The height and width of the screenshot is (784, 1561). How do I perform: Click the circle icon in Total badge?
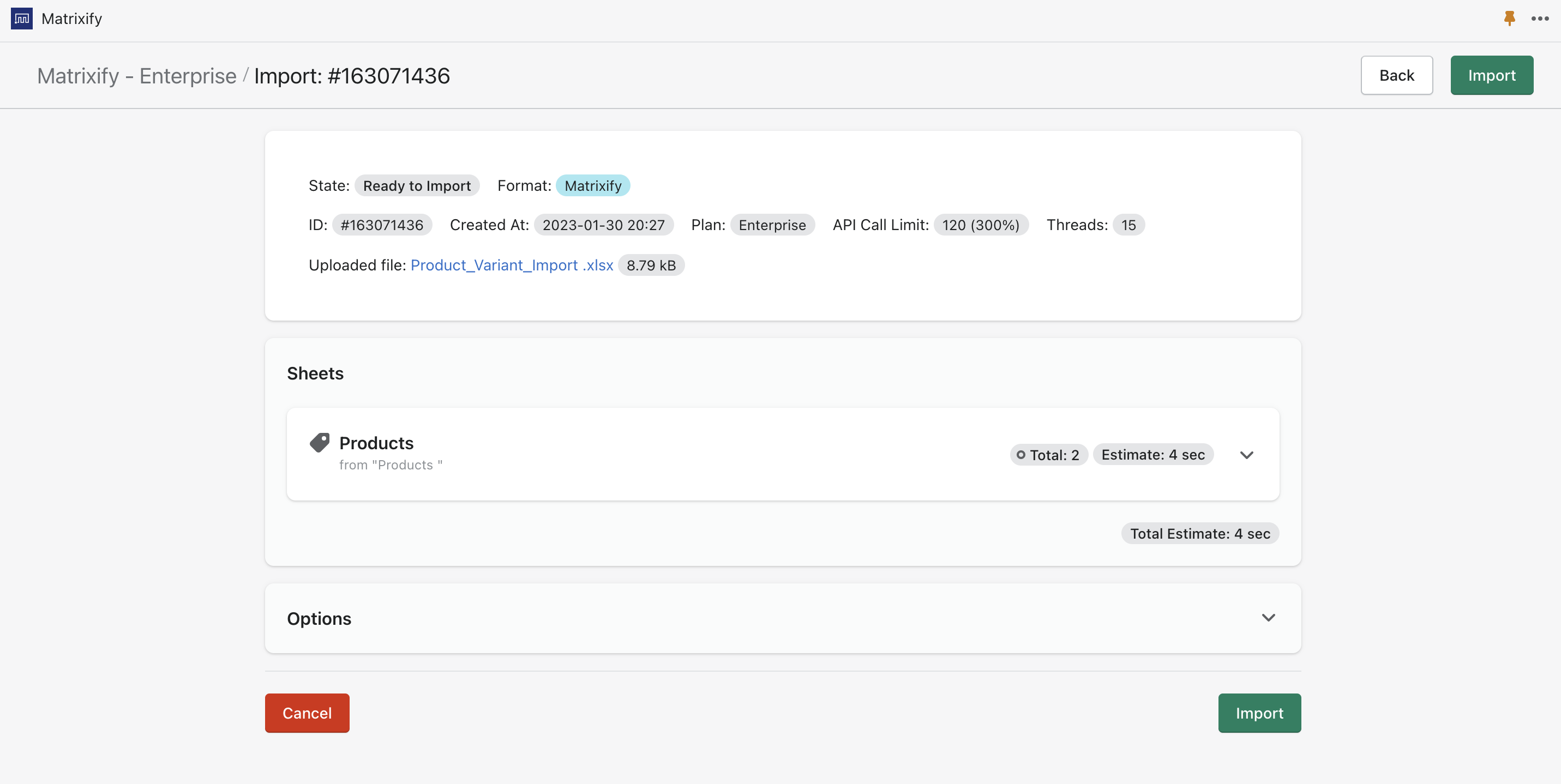click(x=1021, y=455)
